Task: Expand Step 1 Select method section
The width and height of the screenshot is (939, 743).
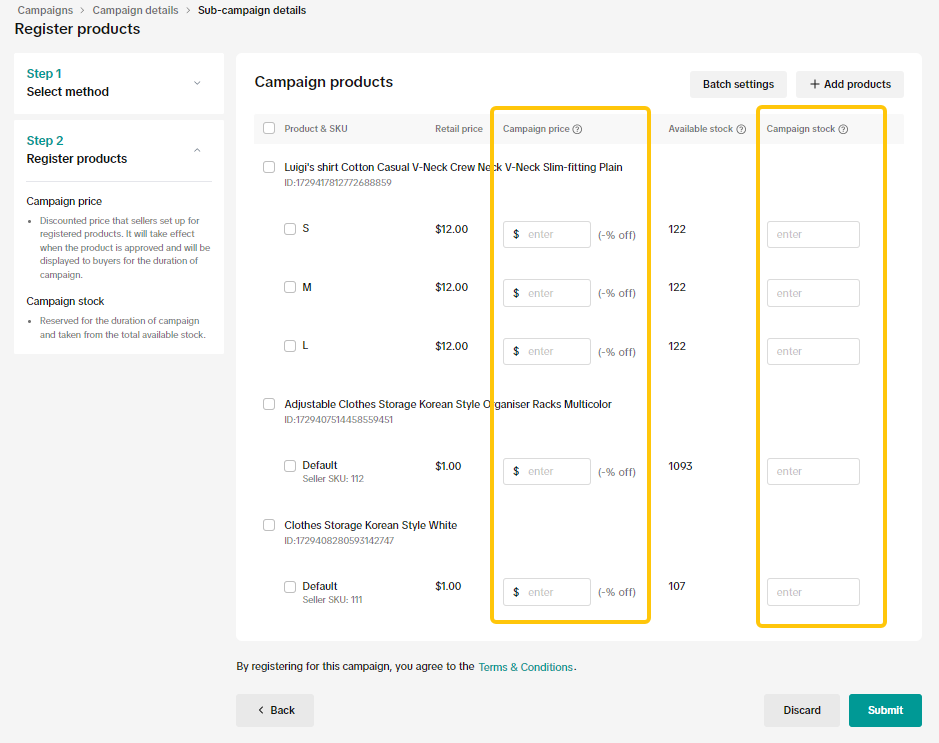Action: click(x=197, y=83)
